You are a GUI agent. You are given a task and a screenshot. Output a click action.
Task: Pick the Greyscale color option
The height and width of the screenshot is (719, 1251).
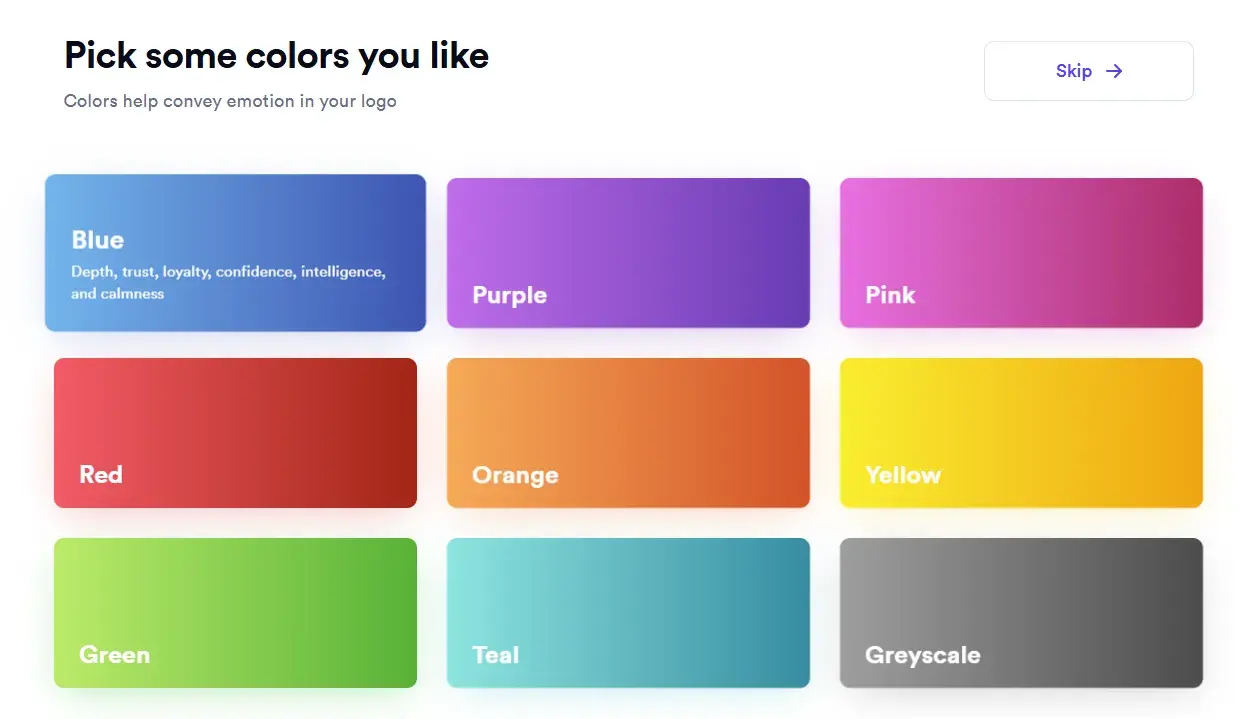(1021, 612)
